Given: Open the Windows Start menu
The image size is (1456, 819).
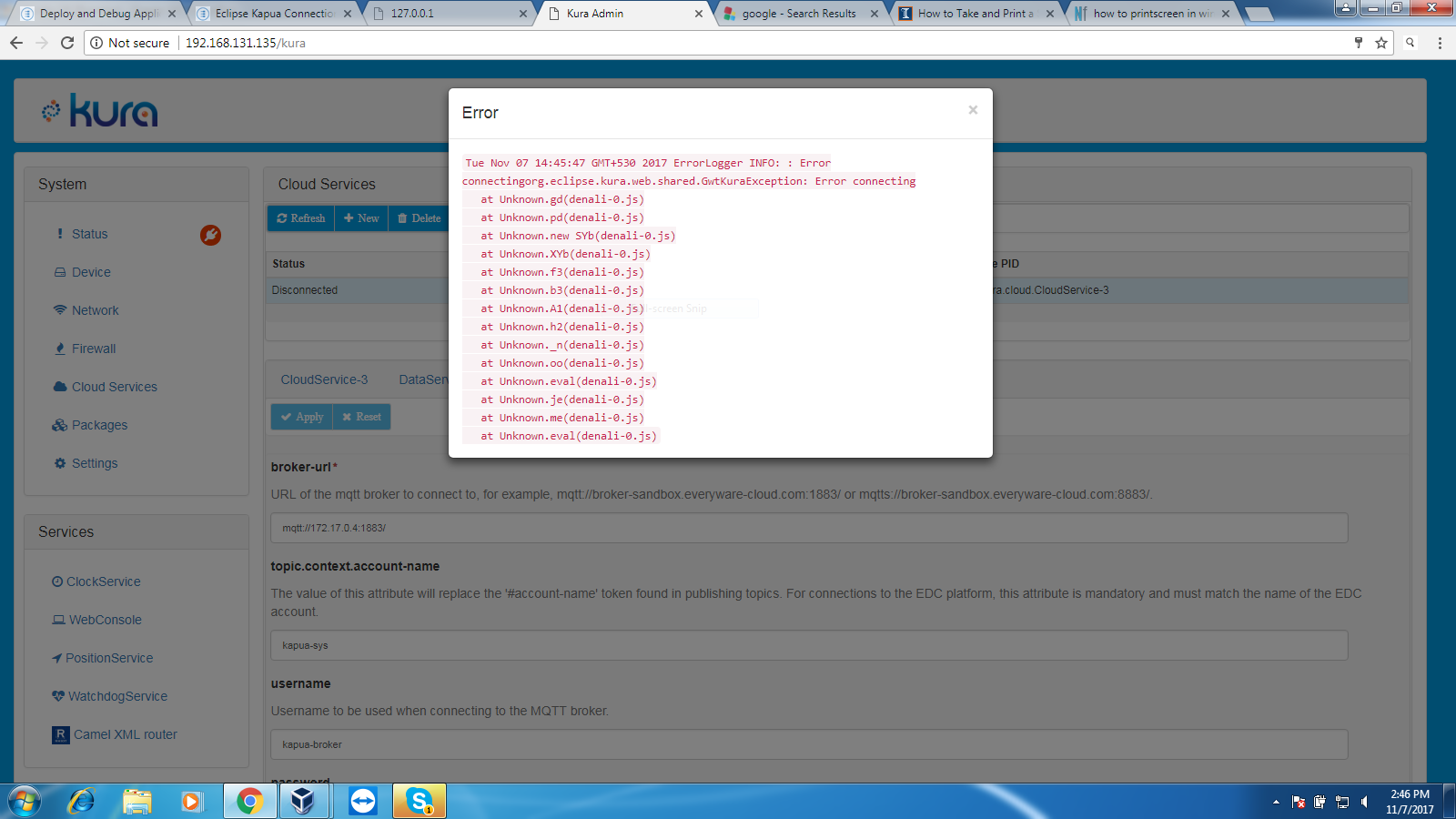Looking at the screenshot, I should (x=25, y=801).
